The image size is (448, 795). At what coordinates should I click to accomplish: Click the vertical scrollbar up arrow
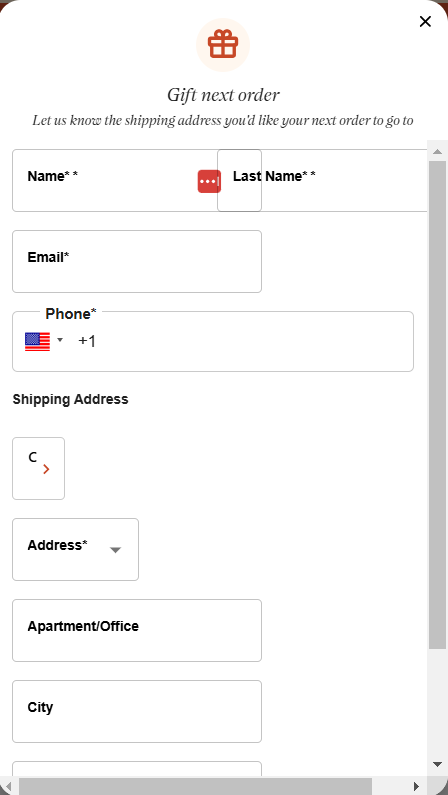pos(437,151)
